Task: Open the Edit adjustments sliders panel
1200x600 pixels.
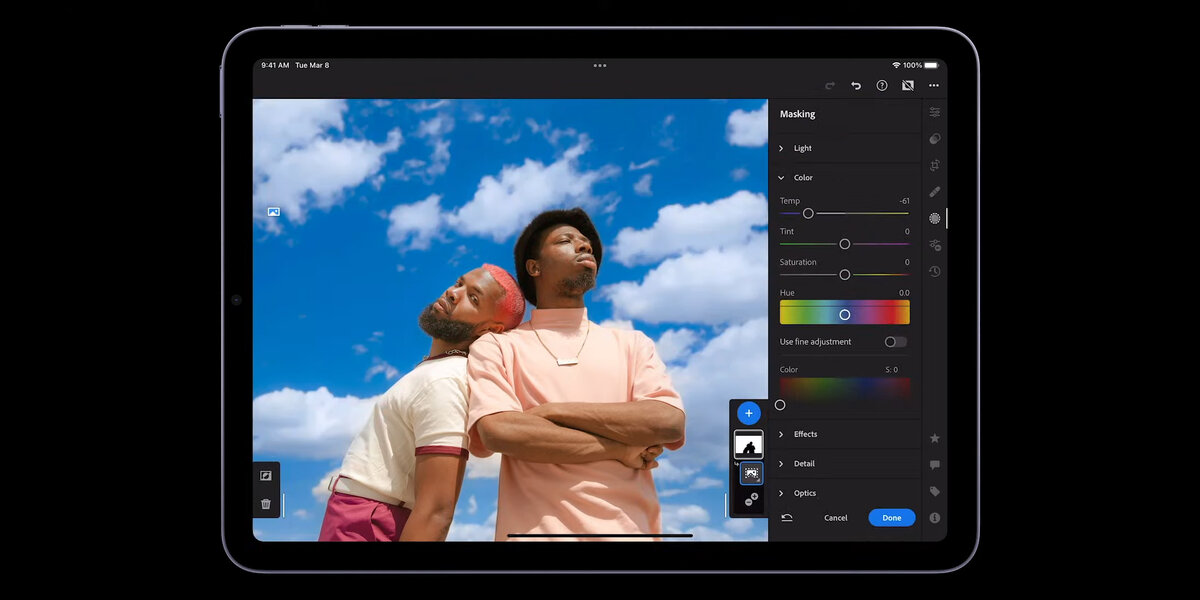Action: pos(935,112)
